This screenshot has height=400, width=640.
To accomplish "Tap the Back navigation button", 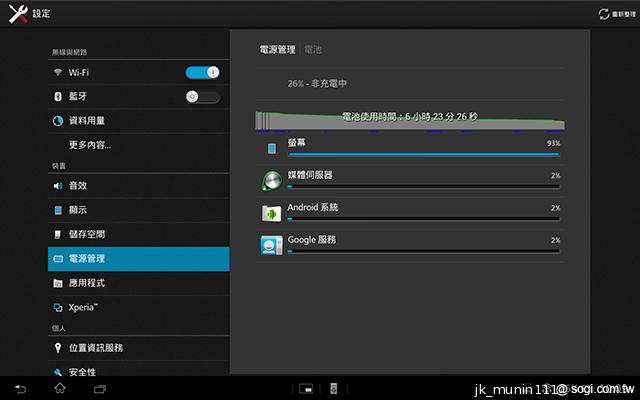I will tap(20, 389).
